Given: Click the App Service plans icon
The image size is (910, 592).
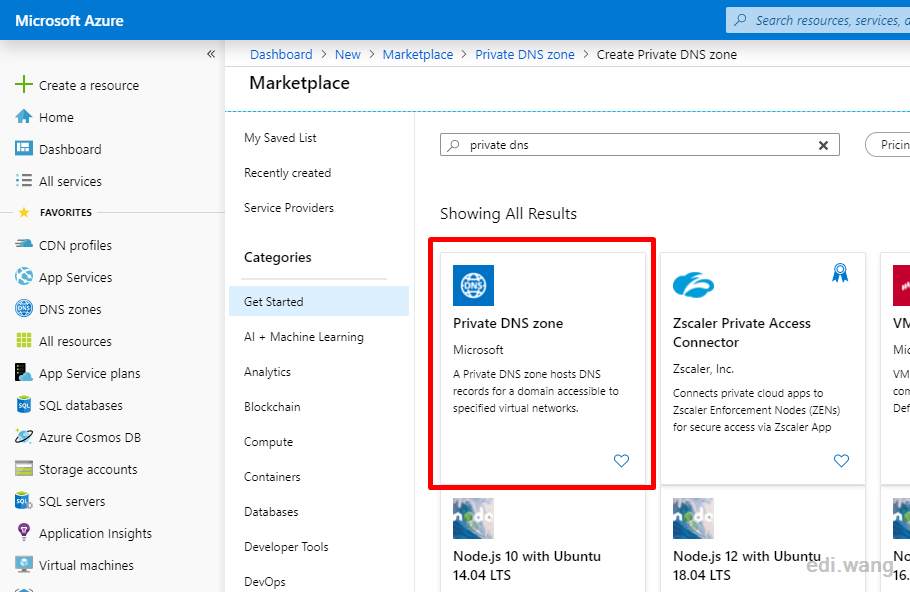Looking at the screenshot, I should (x=24, y=372).
